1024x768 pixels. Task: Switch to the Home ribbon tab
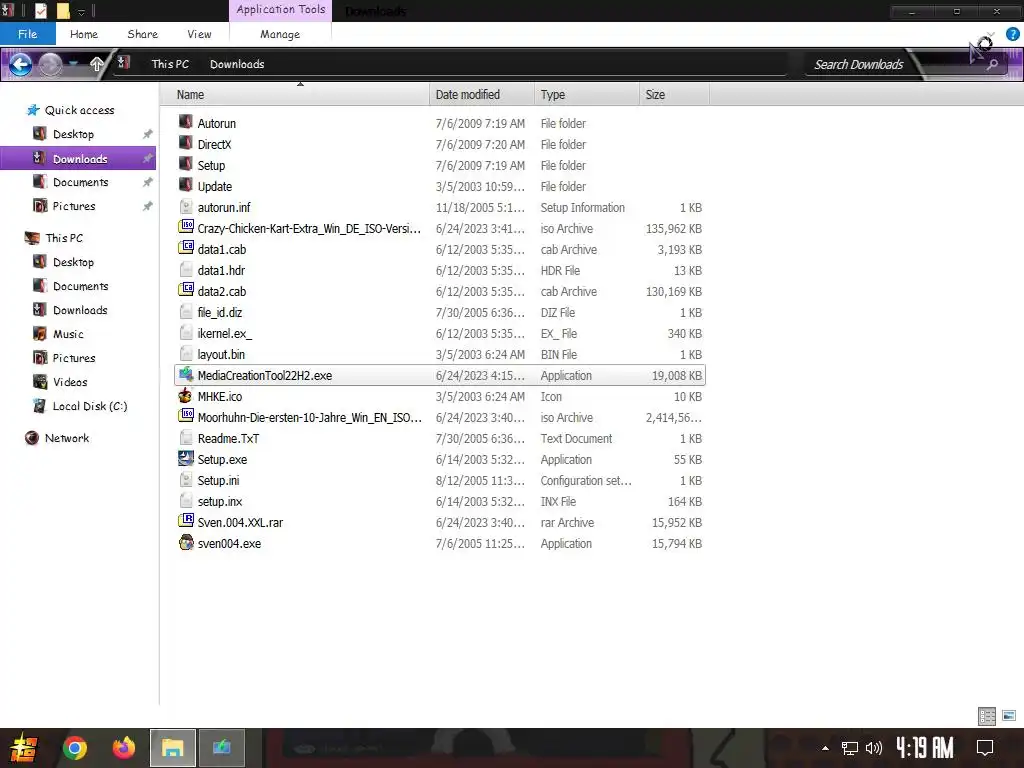pos(84,34)
